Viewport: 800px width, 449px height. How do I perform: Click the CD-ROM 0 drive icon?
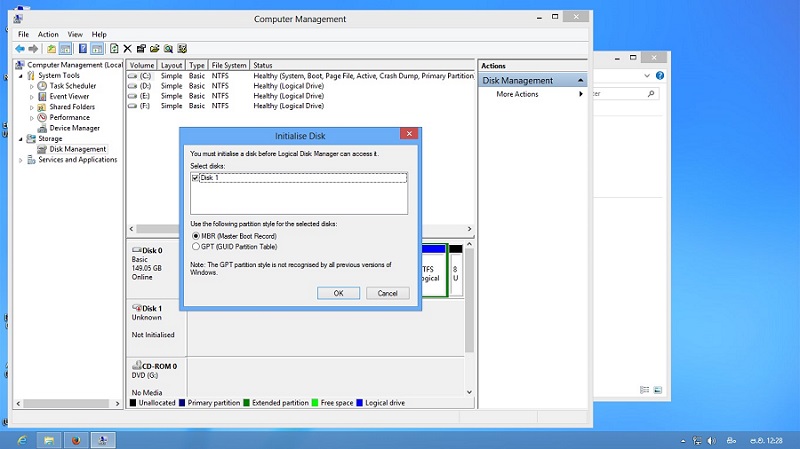tap(136, 365)
